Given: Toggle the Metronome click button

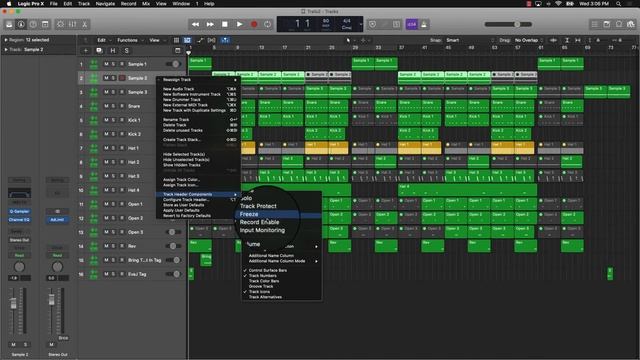Looking at the screenshot, I should coord(424,24).
